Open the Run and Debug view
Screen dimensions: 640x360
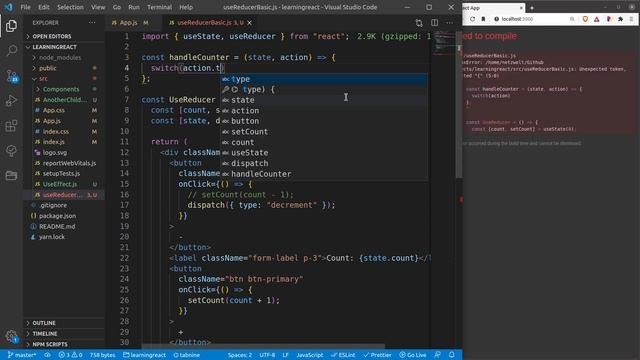[11, 100]
